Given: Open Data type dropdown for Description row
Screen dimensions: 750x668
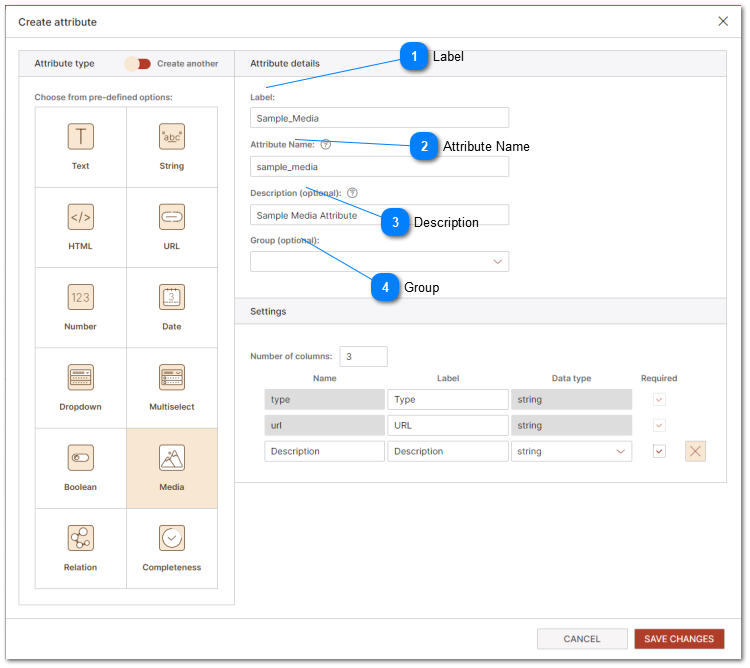Looking at the screenshot, I should tap(571, 451).
